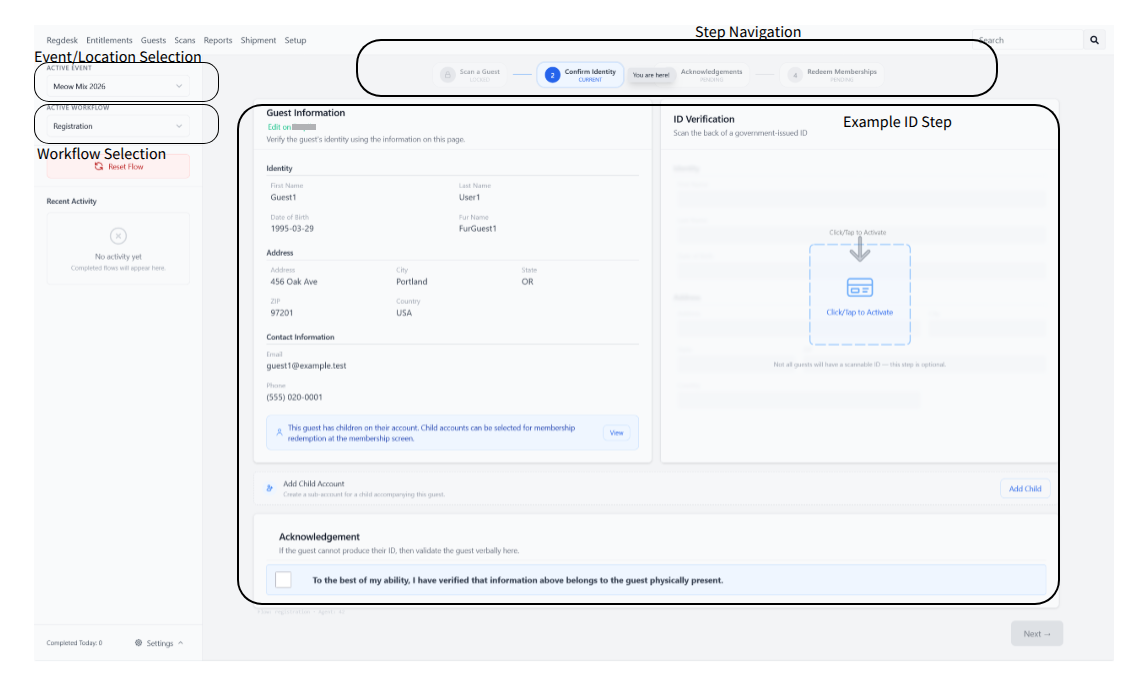Viewport: 1147px width, 687px height.
Task: Click the Fur Name value FurGuest1
Action: click(x=478, y=229)
